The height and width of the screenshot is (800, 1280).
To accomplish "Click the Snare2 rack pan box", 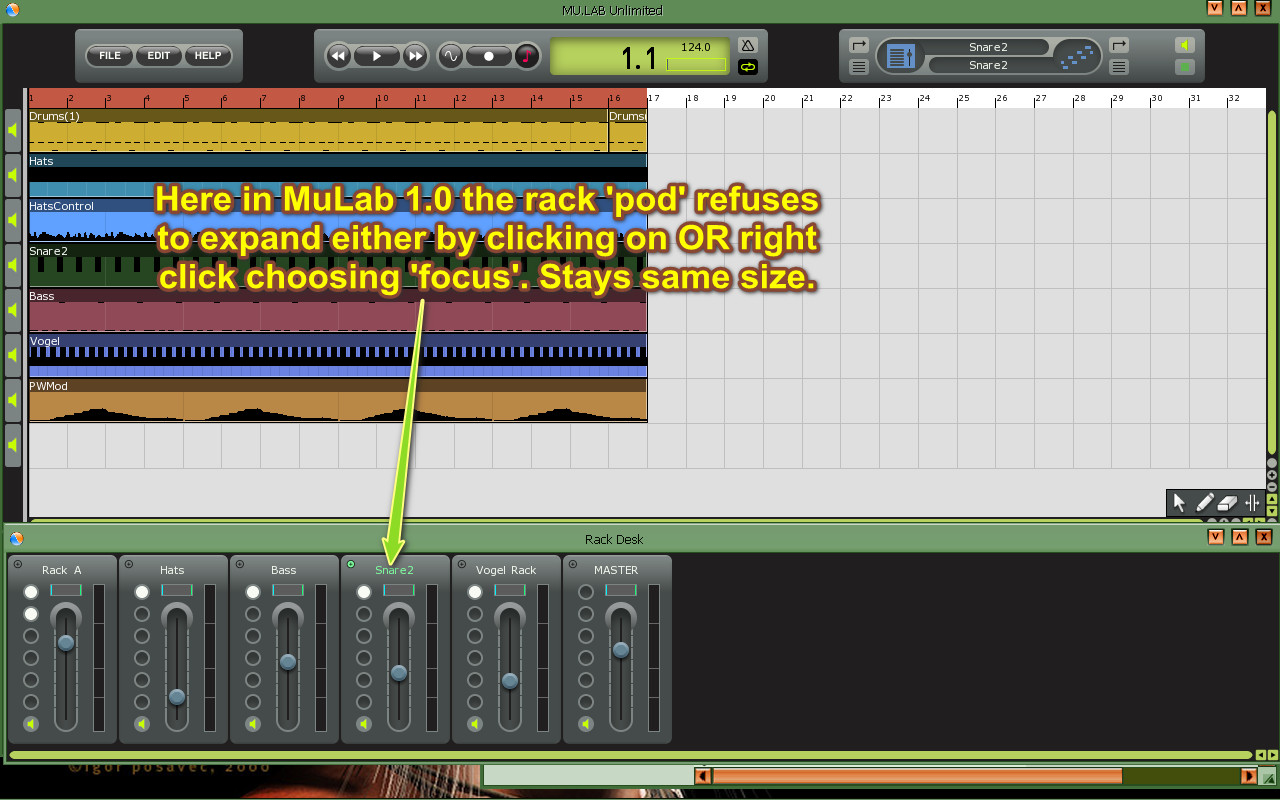I will click(x=399, y=591).
